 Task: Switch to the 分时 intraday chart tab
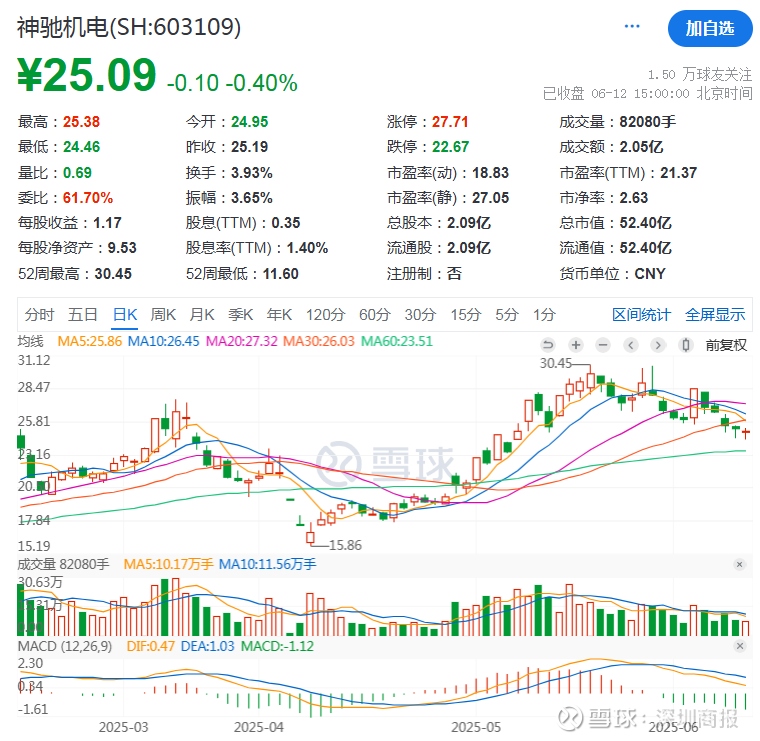pyautogui.click(x=39, y=315)
